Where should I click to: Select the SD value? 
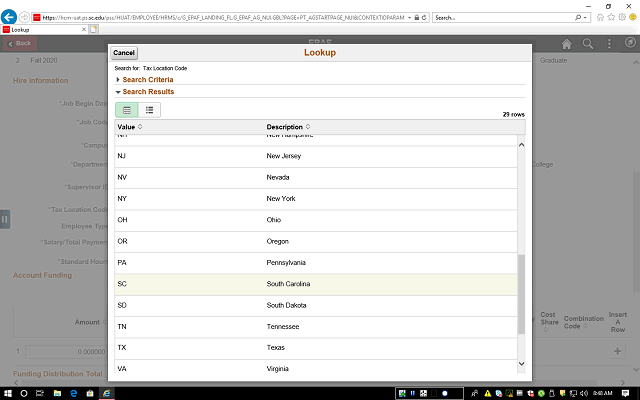pos(122,305)
